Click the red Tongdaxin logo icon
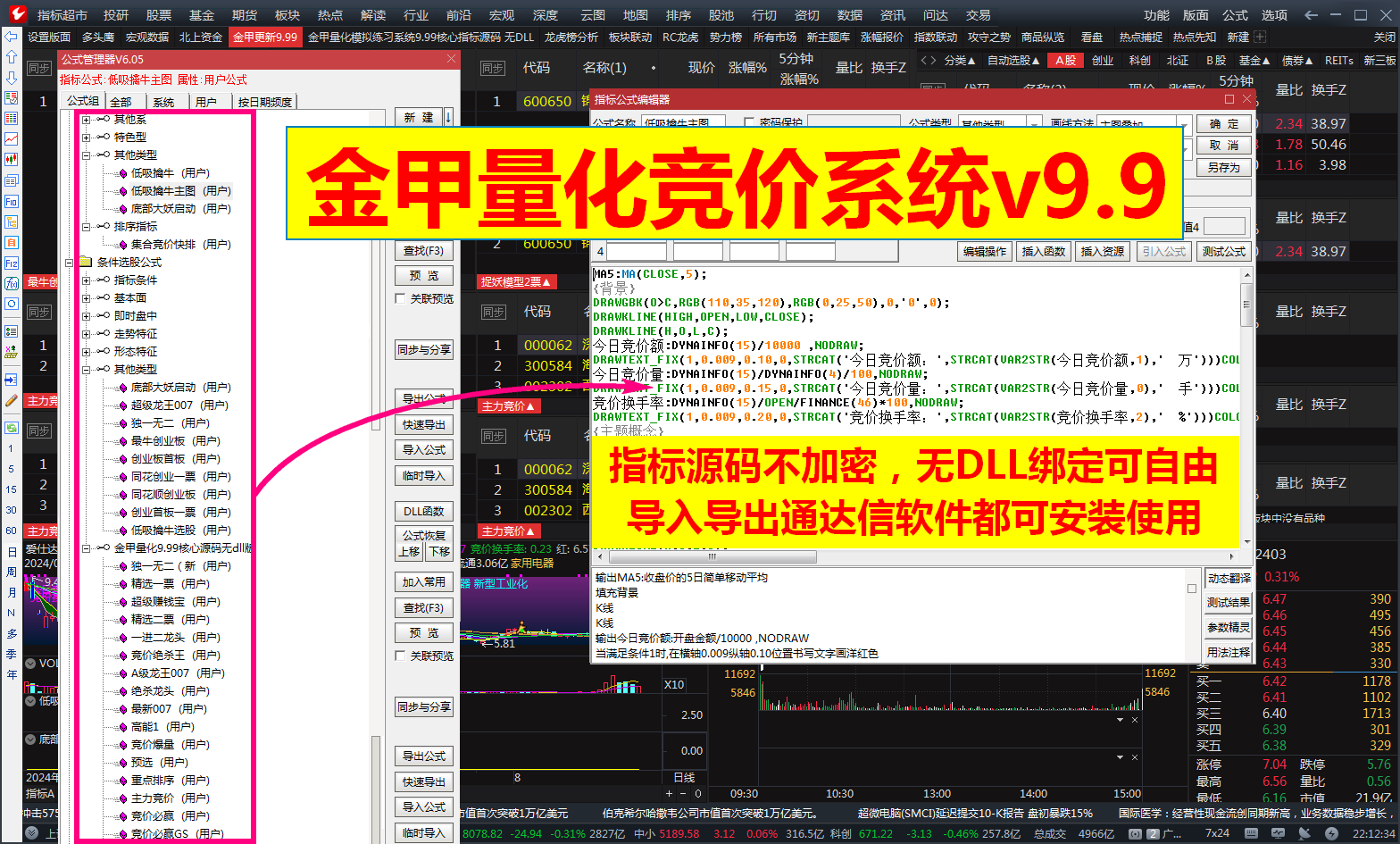 tap(16, 14)
